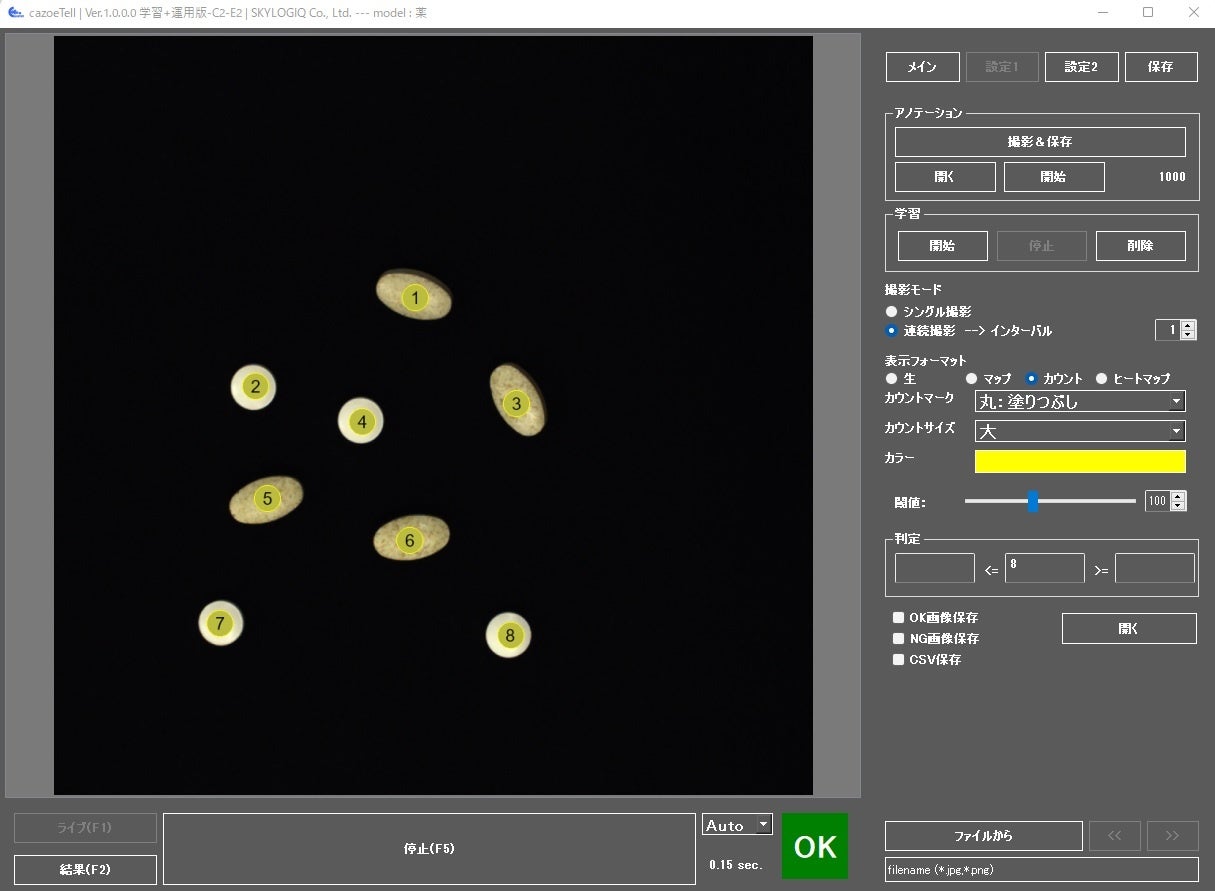Switch to the 設定2 tab

pyautogui.click(x=1081, y=67)
